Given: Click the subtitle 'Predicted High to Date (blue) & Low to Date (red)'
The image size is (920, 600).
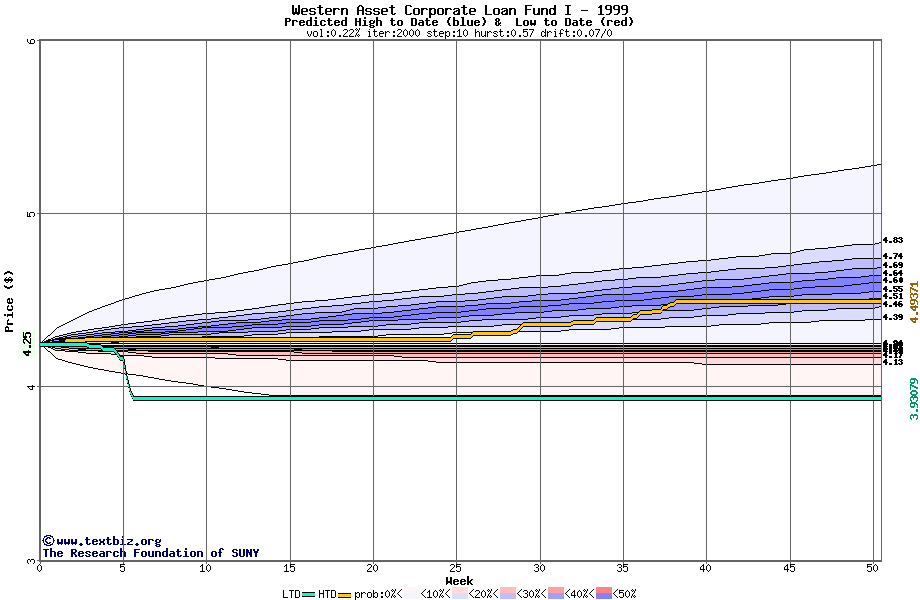Looking at the screenshot, I should pyautogui.click(x=459, y=22).
